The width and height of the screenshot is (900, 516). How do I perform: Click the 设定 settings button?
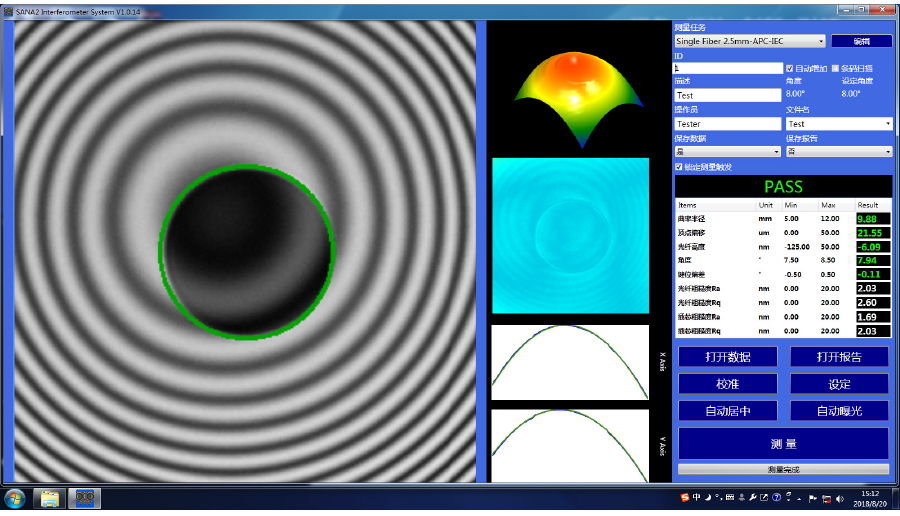839,383
